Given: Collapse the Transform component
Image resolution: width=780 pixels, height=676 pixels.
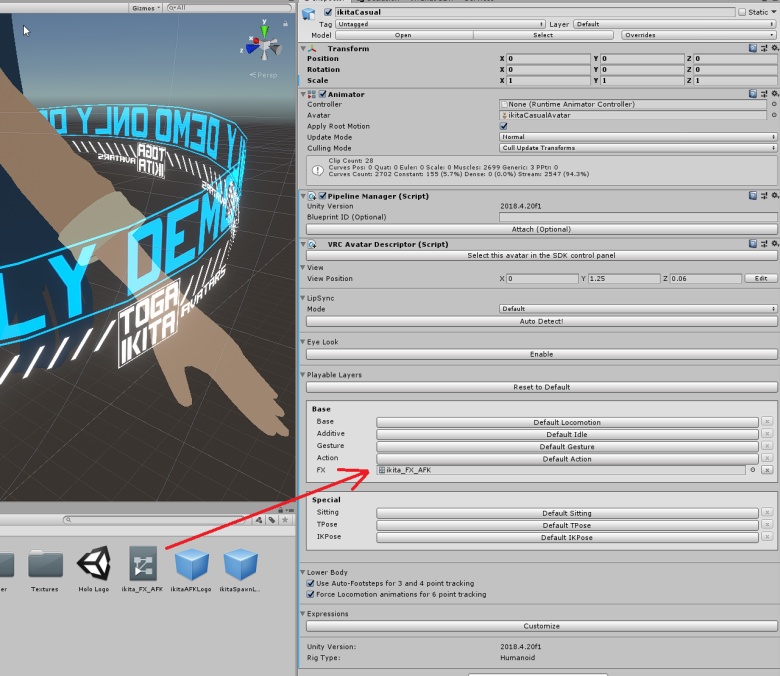Looking at the screenshot, I should [303, 48].
